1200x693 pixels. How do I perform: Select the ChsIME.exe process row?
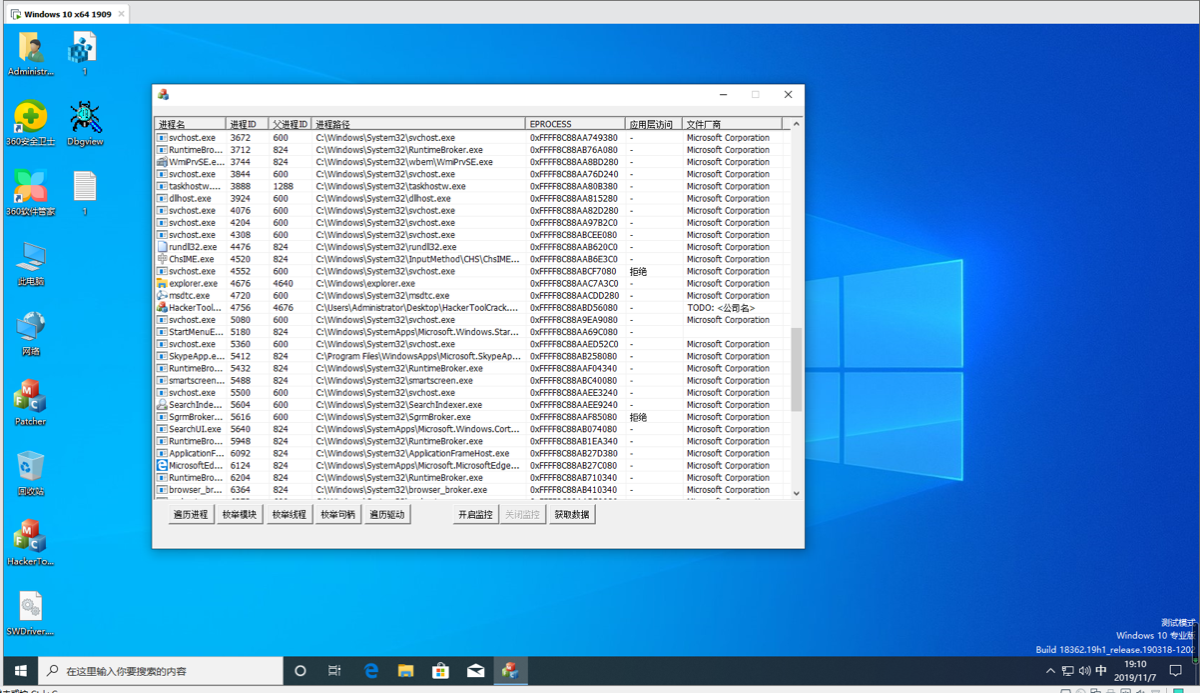(x=472, y=259)
